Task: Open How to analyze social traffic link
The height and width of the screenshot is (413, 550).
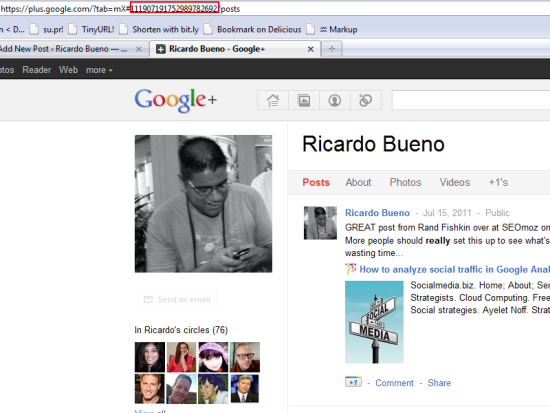Action: click(455, 269)
